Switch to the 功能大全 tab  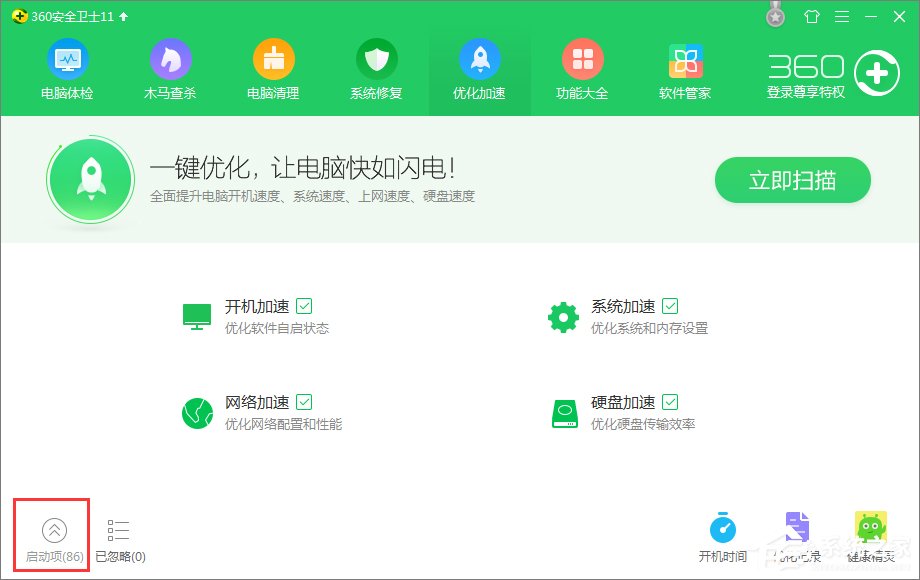click(x=582, y=68)
